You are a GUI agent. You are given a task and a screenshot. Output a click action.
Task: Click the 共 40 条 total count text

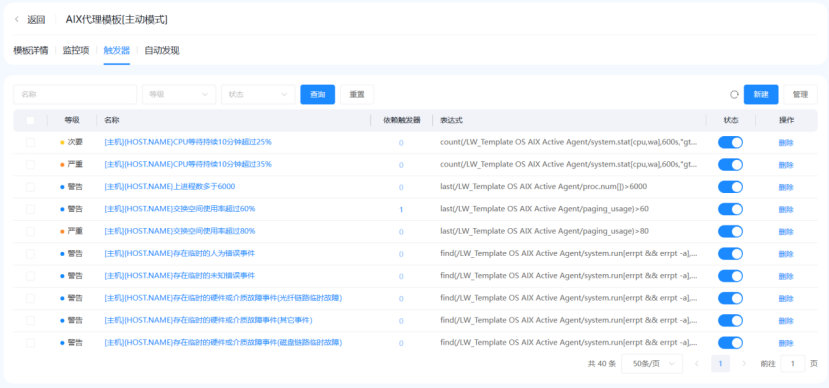pos(602,364)
